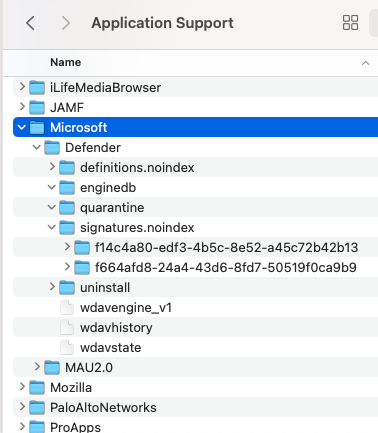The width and height of the screenshot is (378, 433).
Task: Expand the PaloAltoNetworks folder
Action: pyautogui.click(x=22, y=407)
